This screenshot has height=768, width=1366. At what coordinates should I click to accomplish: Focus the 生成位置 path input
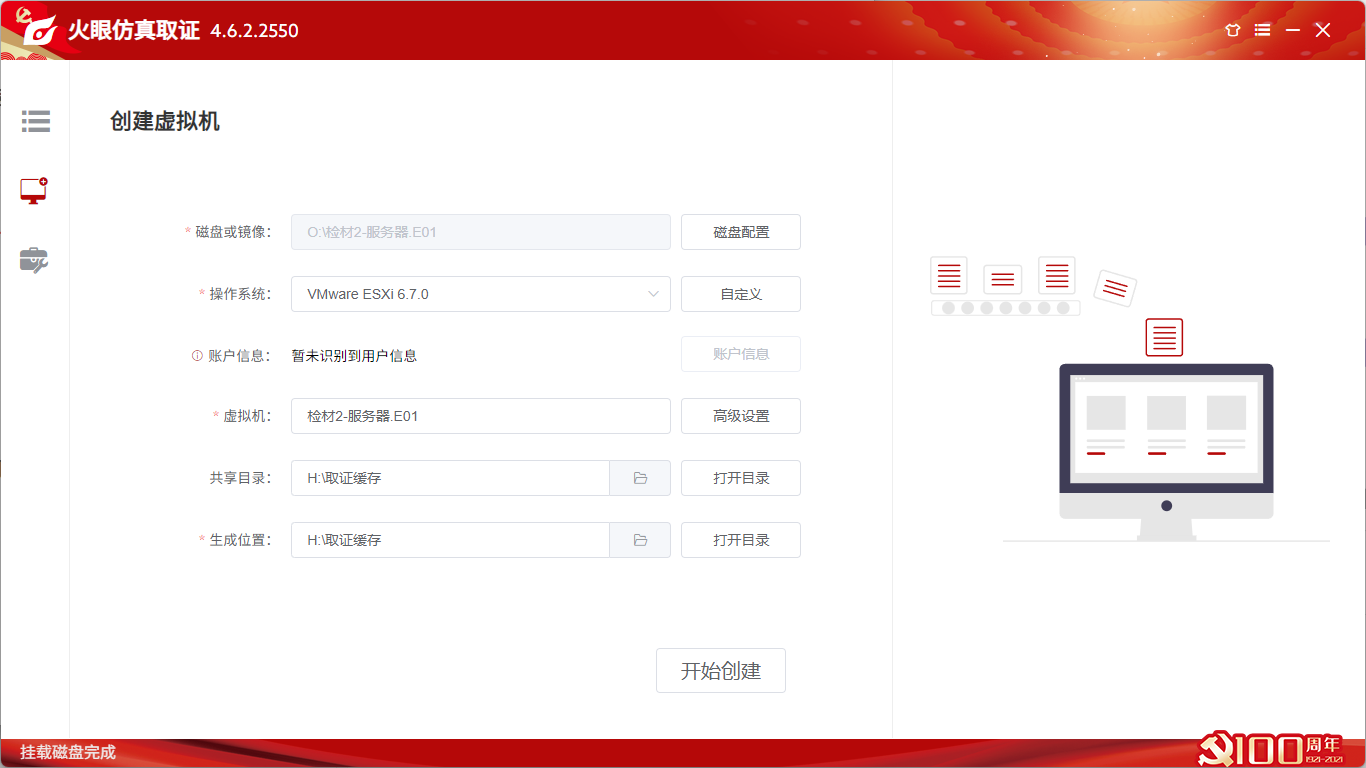450,540
